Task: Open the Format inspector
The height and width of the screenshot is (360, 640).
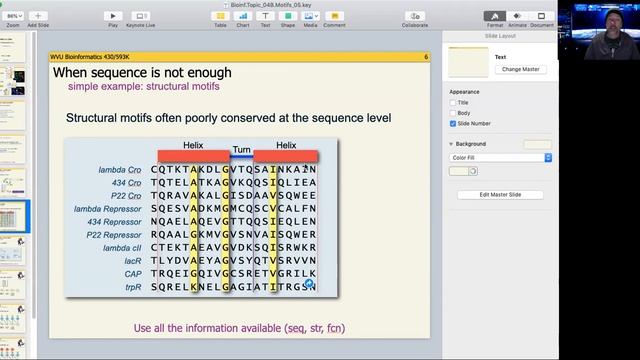Action: (x=495, y=16)
